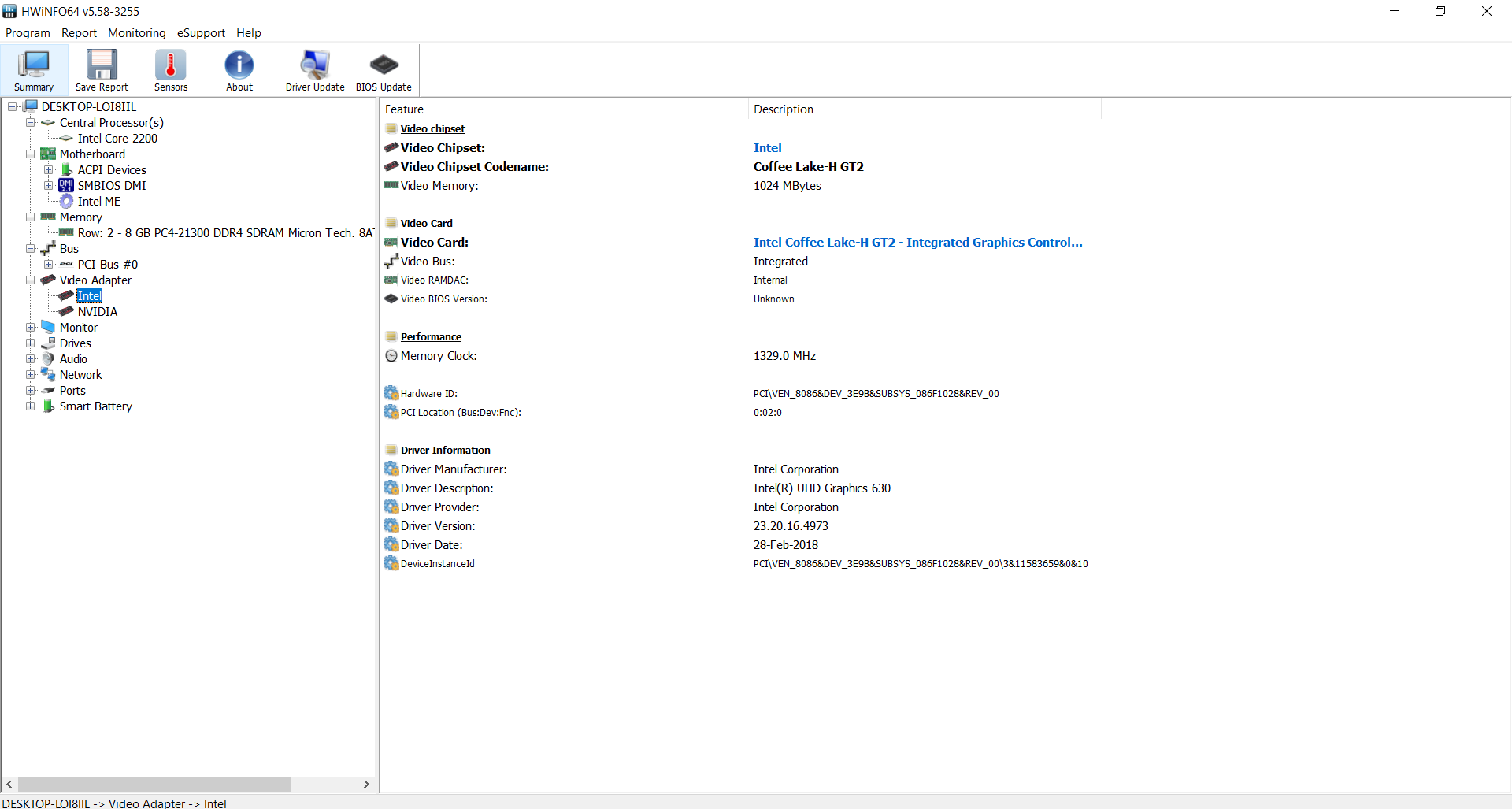Click the Network icon in the tree
This screenshot has height=809, width=1512.
(48, 374)
